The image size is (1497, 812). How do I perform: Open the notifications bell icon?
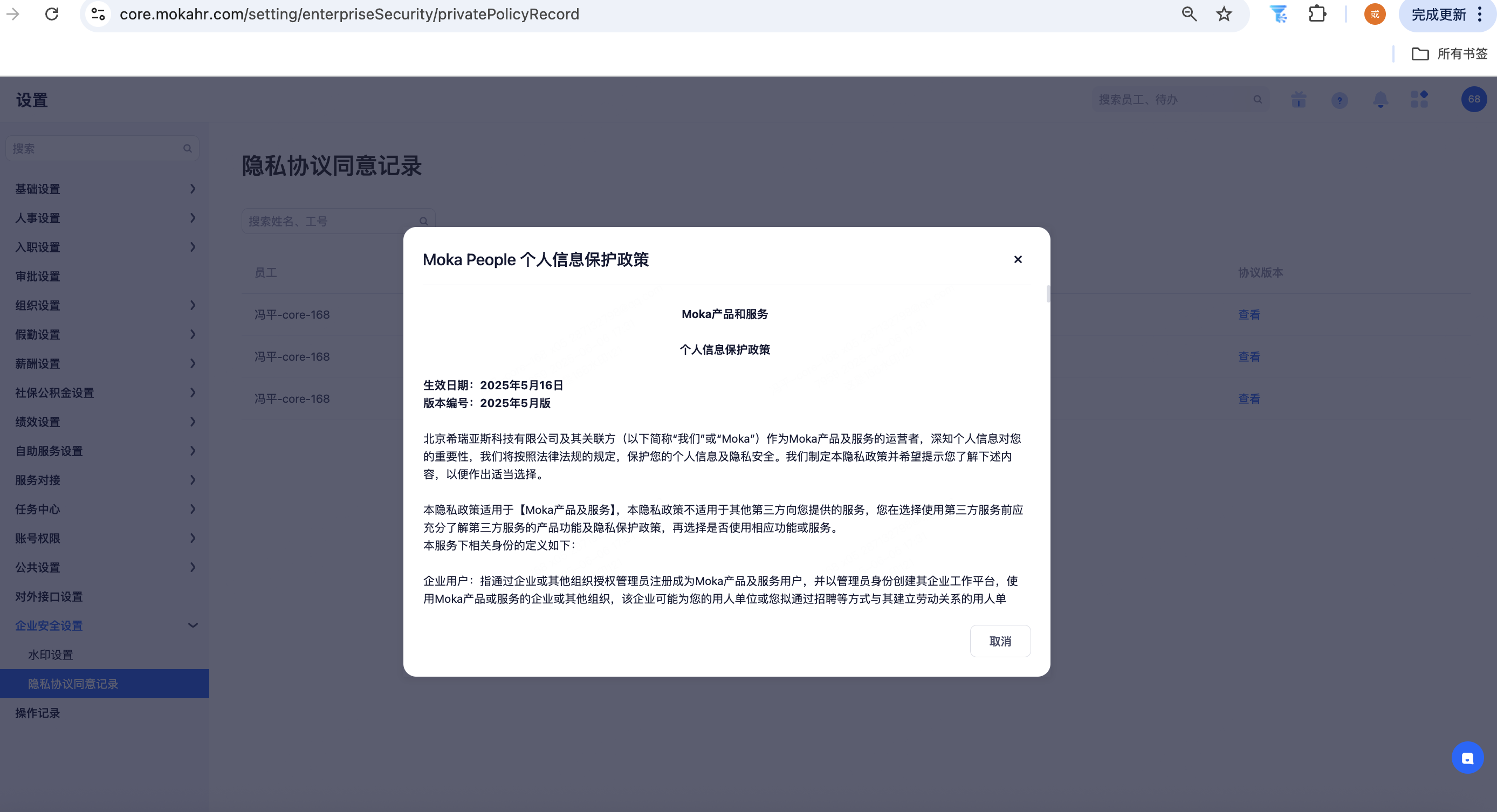click(x=1380, y=100)
